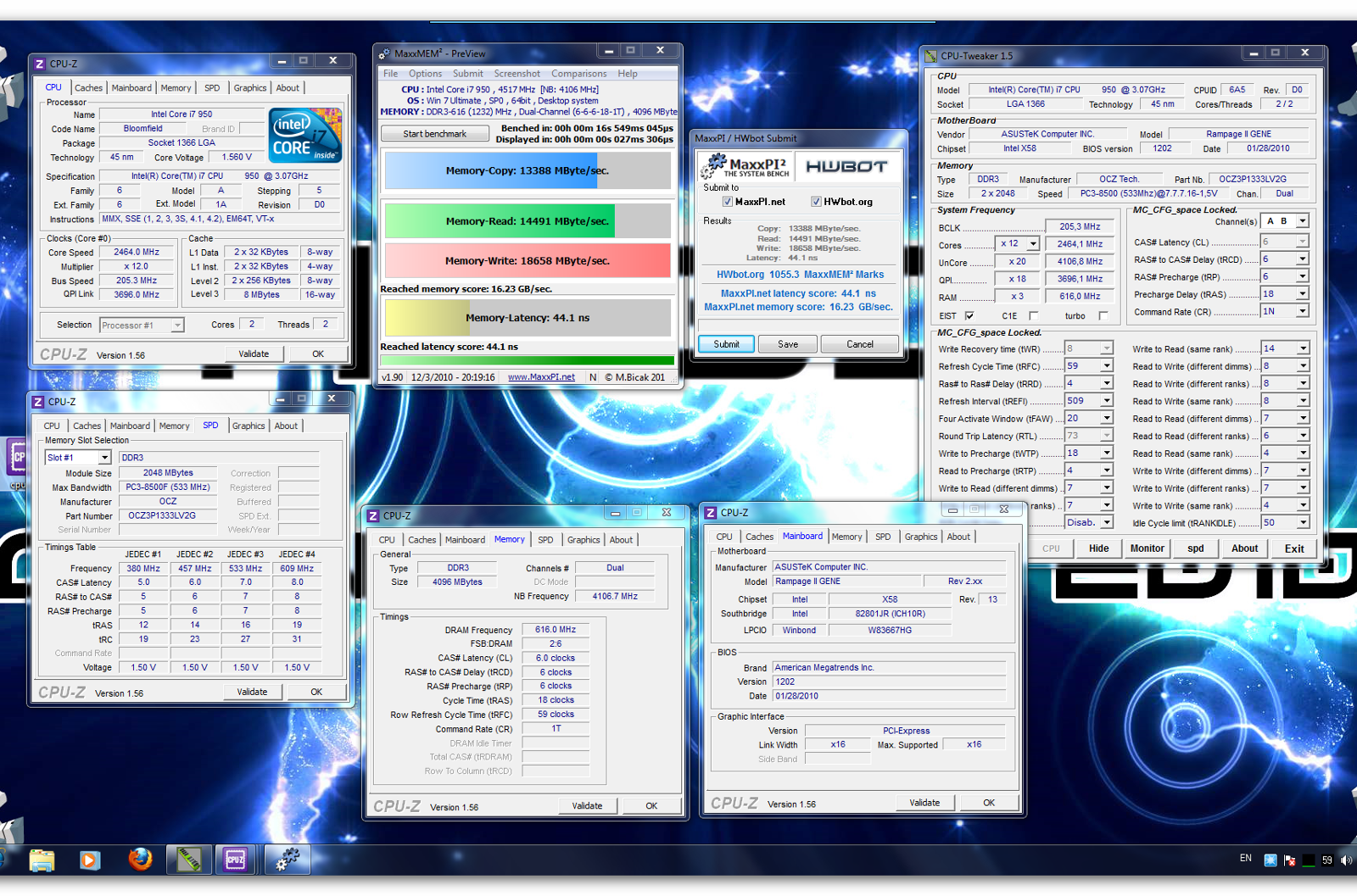Open the www.MaxxPI.net link
Image resolution: width=1357 pixels, height=896 pixels.
point(541,377)
